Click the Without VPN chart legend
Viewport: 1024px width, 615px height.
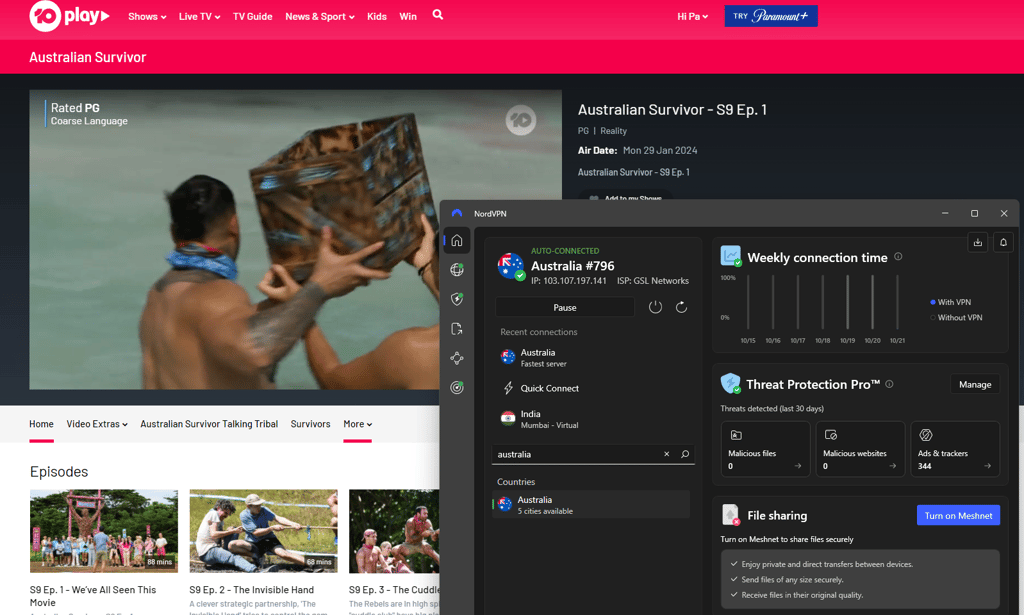click(956, 317)
